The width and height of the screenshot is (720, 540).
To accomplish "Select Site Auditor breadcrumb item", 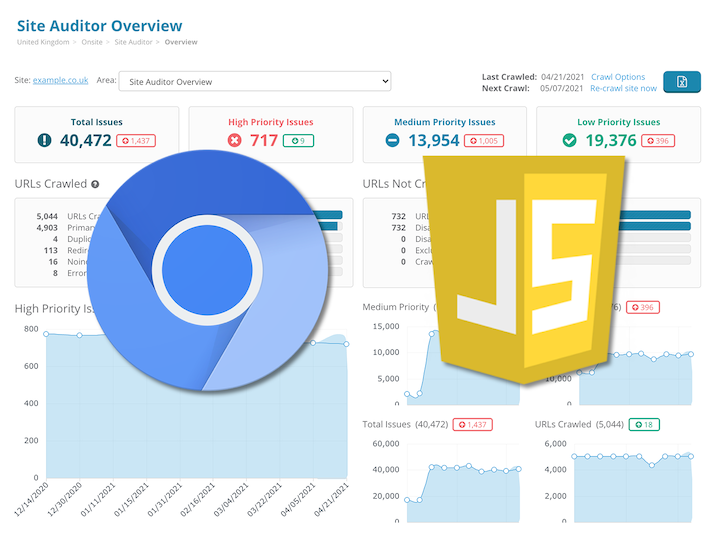I will coord(134,42).
